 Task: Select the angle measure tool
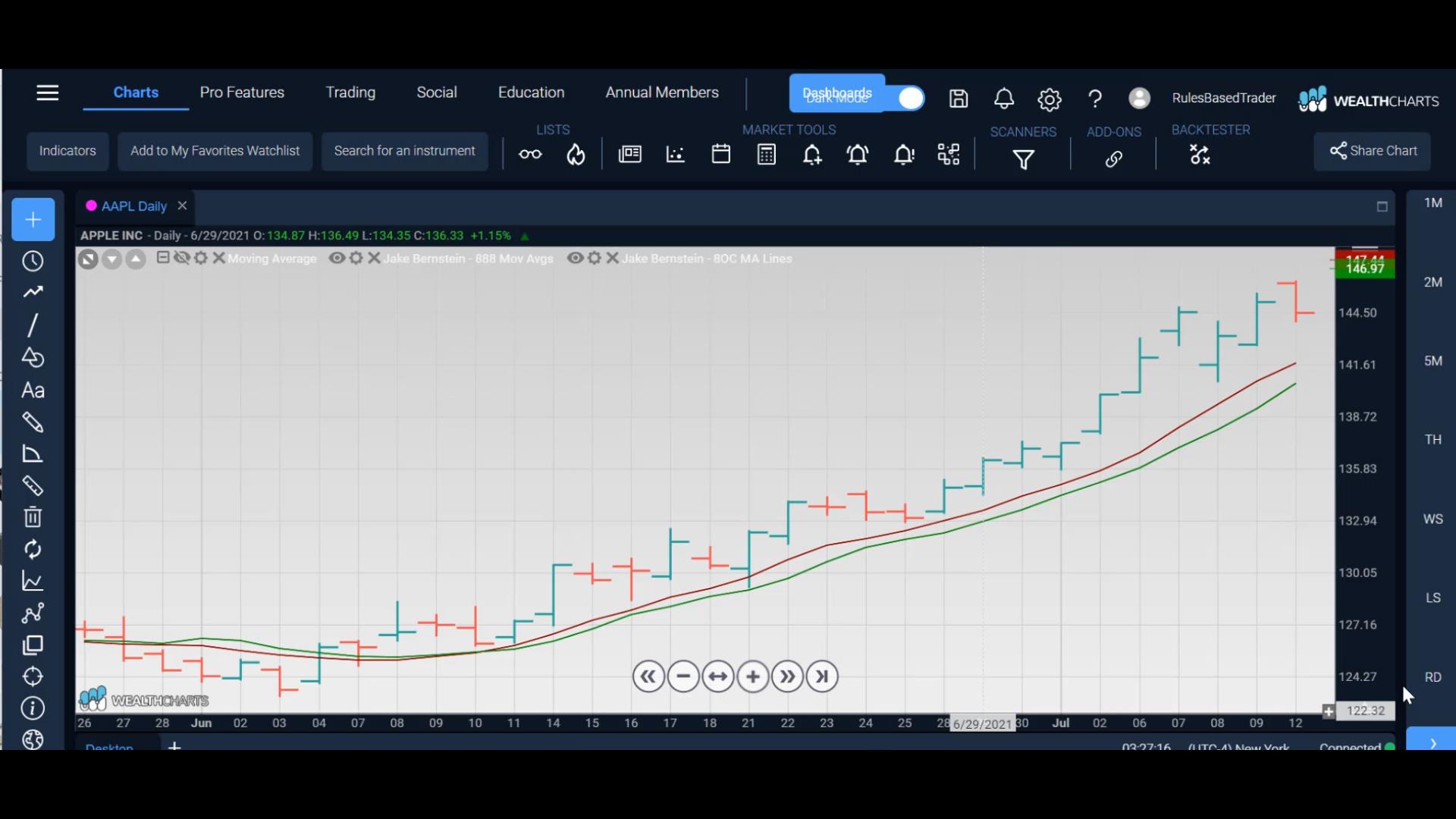pos(33,454)
